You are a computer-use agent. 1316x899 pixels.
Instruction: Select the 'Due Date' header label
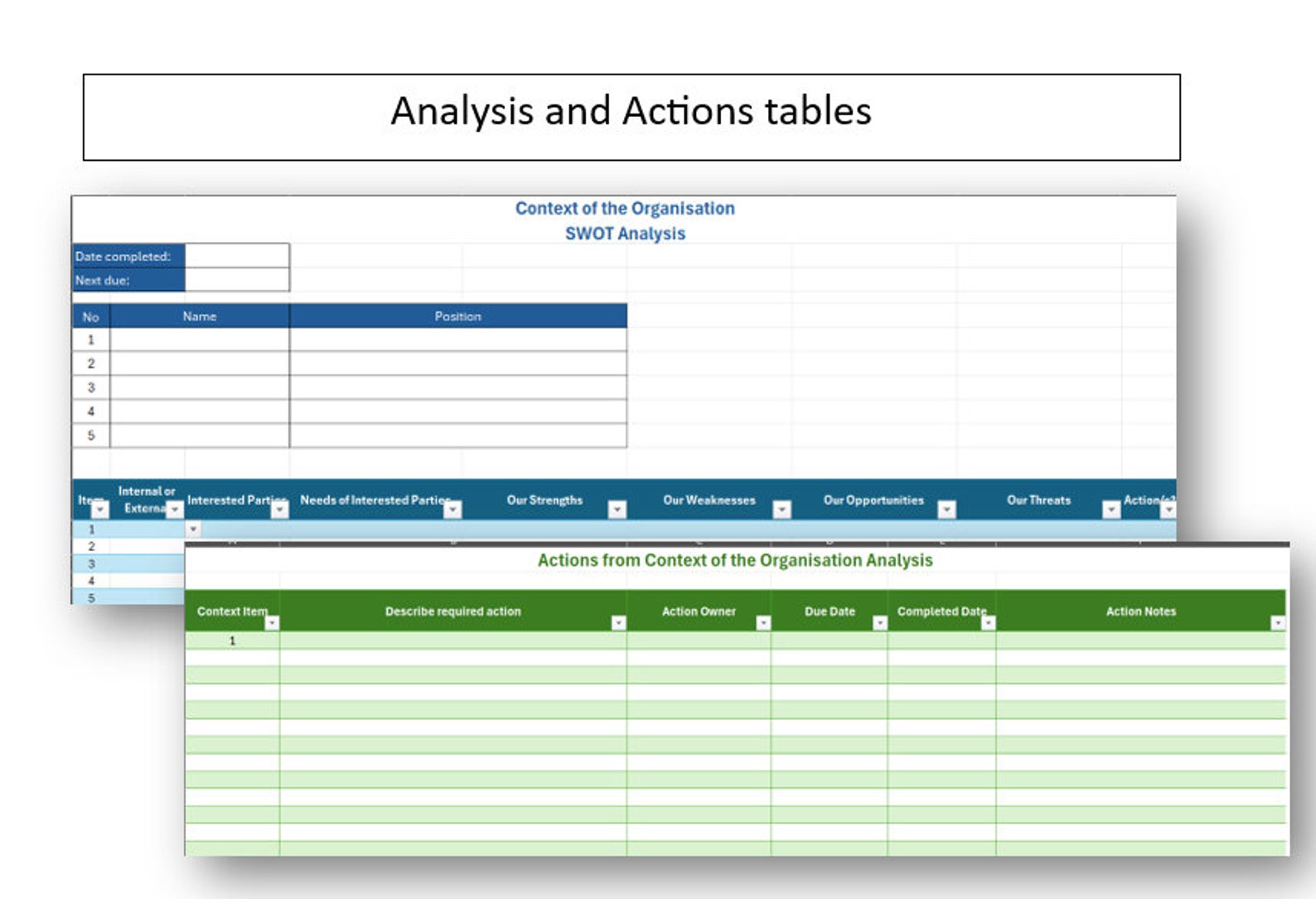(830, 611)
